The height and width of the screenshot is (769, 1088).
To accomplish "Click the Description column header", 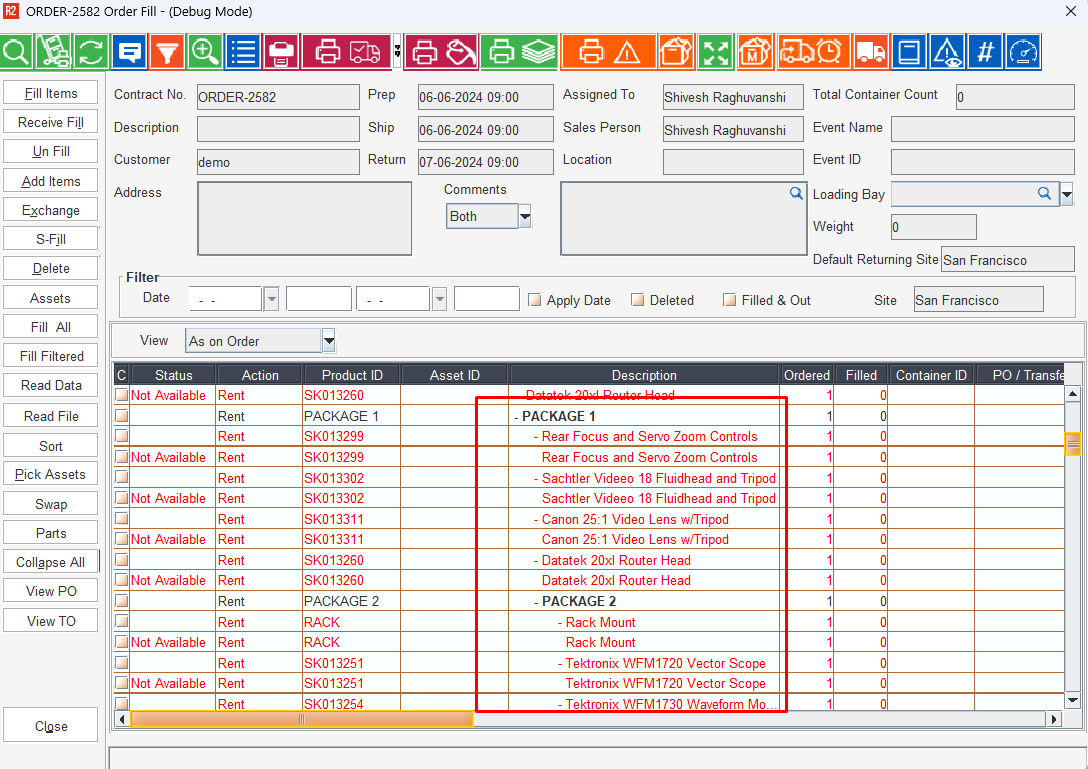I will tap(644, 375).
